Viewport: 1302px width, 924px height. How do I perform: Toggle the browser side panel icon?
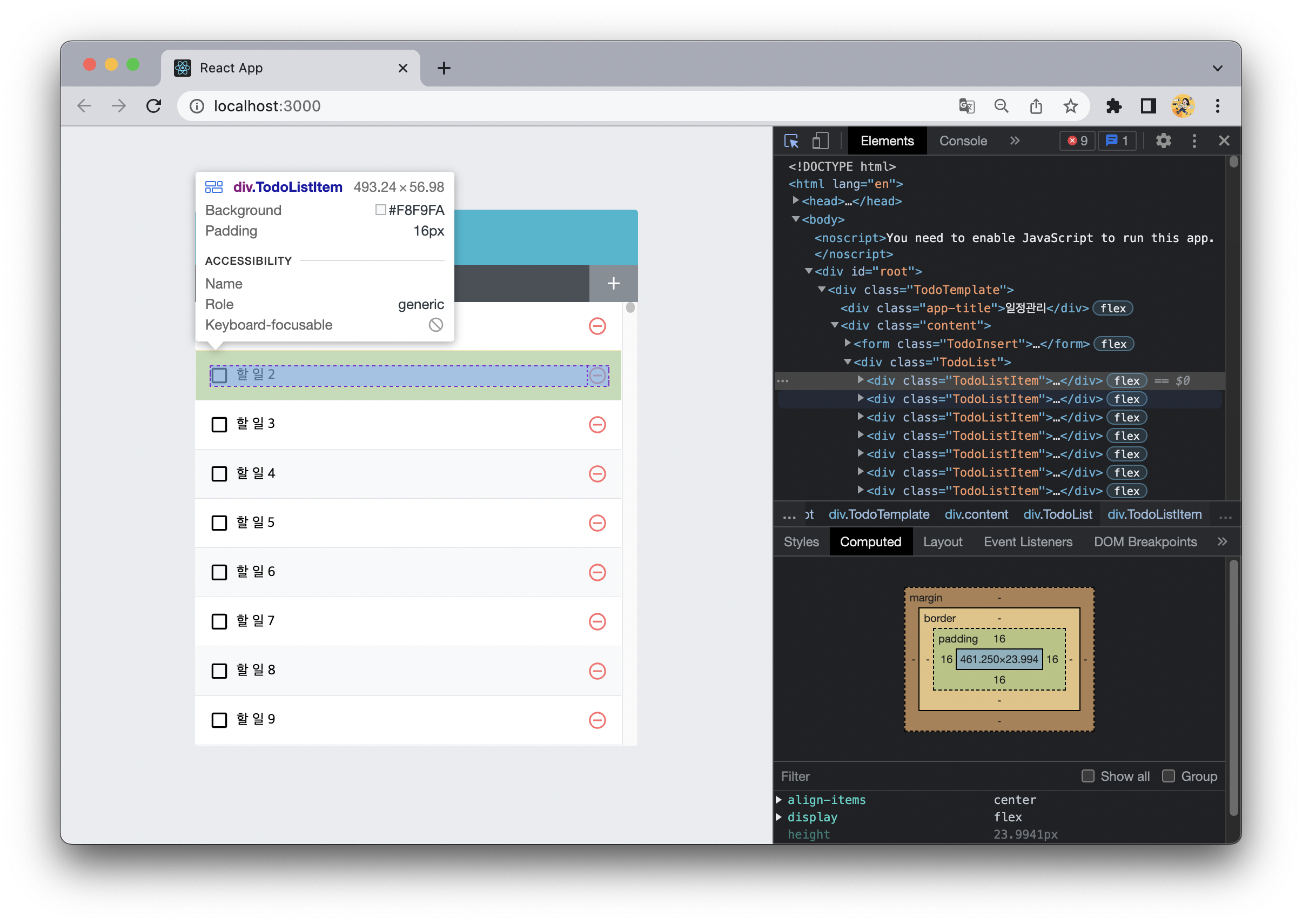pyautogui.click(x=1148, y=106)
